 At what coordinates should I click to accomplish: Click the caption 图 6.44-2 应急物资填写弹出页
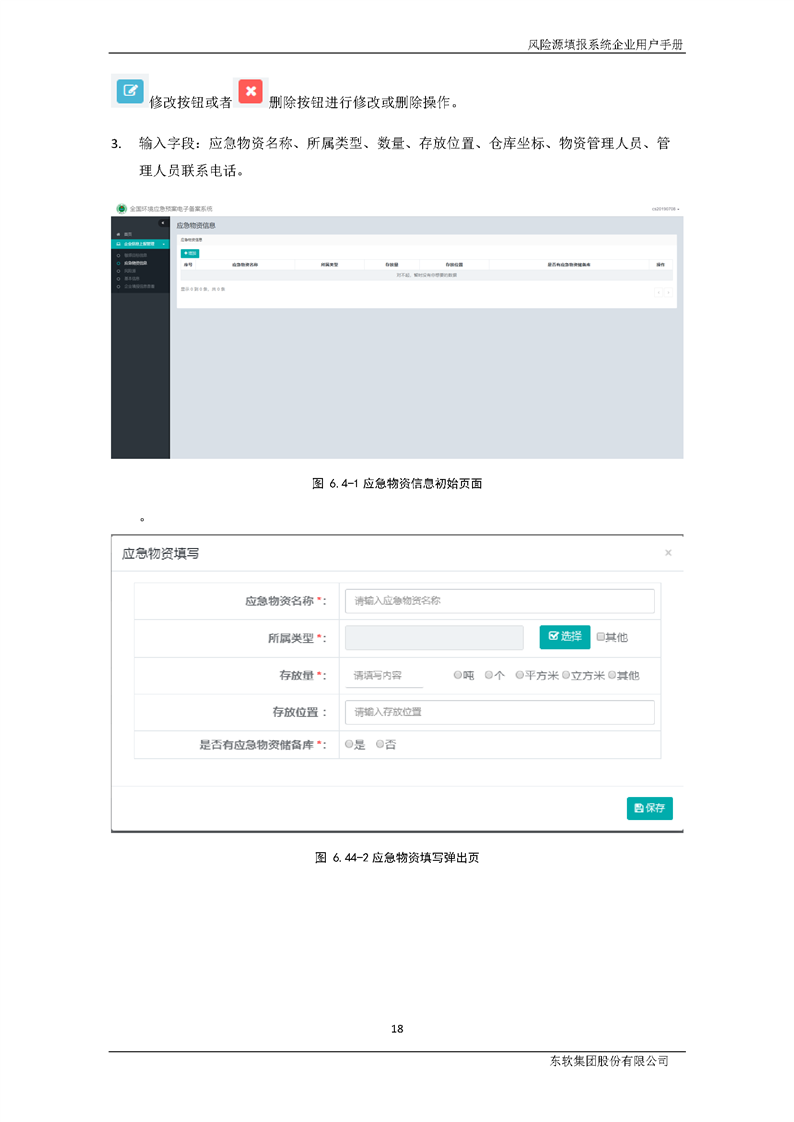point(397,858)
